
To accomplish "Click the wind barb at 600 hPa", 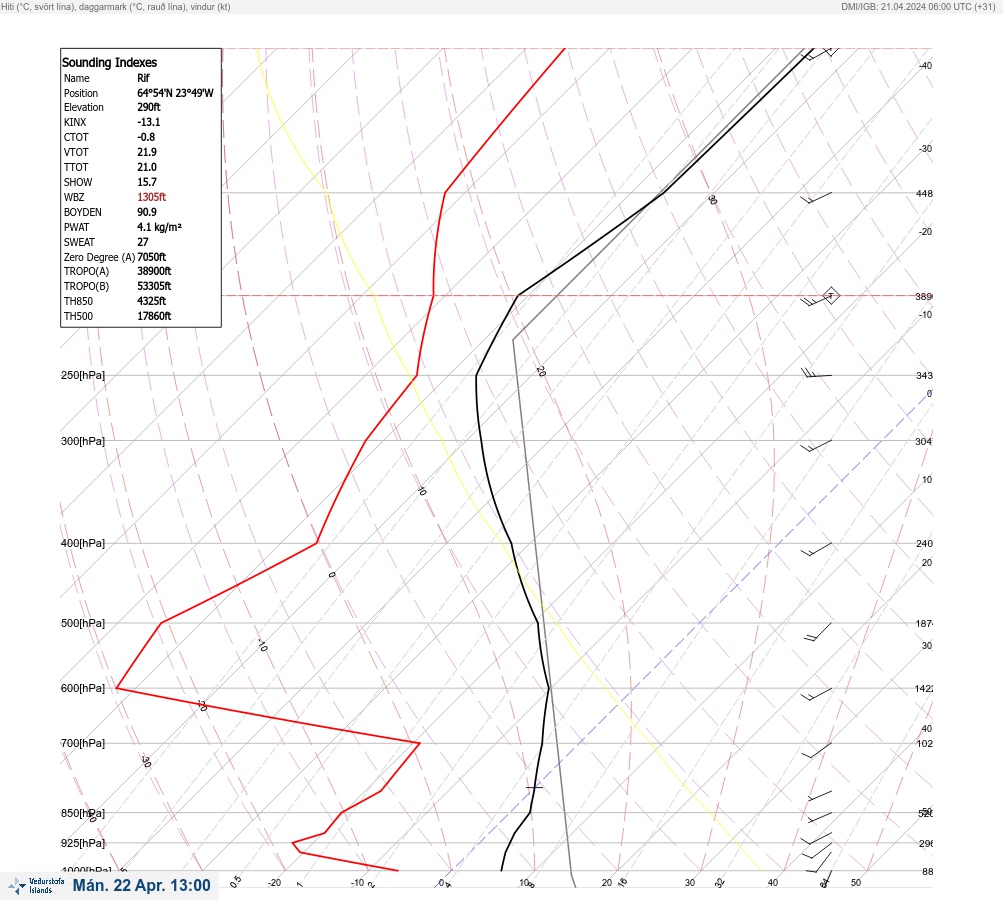I will (817, 694).
